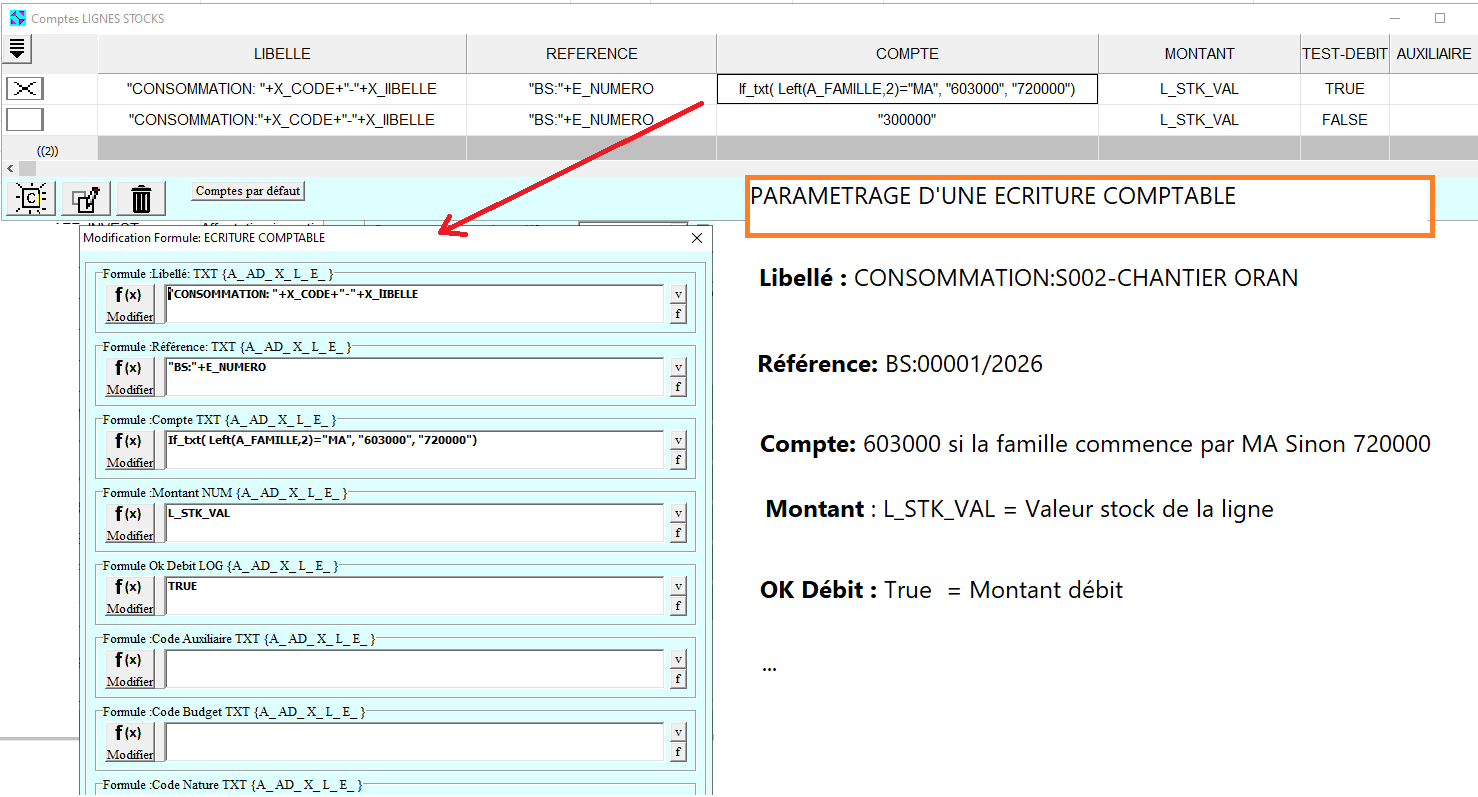Select the second row marker box

(25, 120)
